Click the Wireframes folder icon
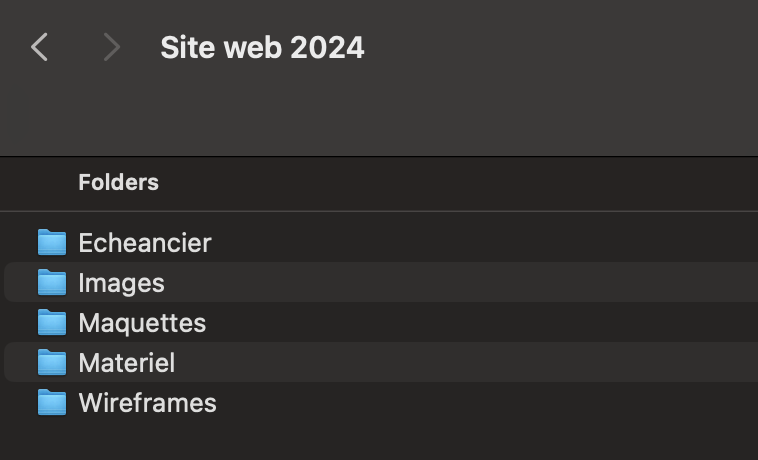Viewport: 758px width, 460px height. [52, 403]
